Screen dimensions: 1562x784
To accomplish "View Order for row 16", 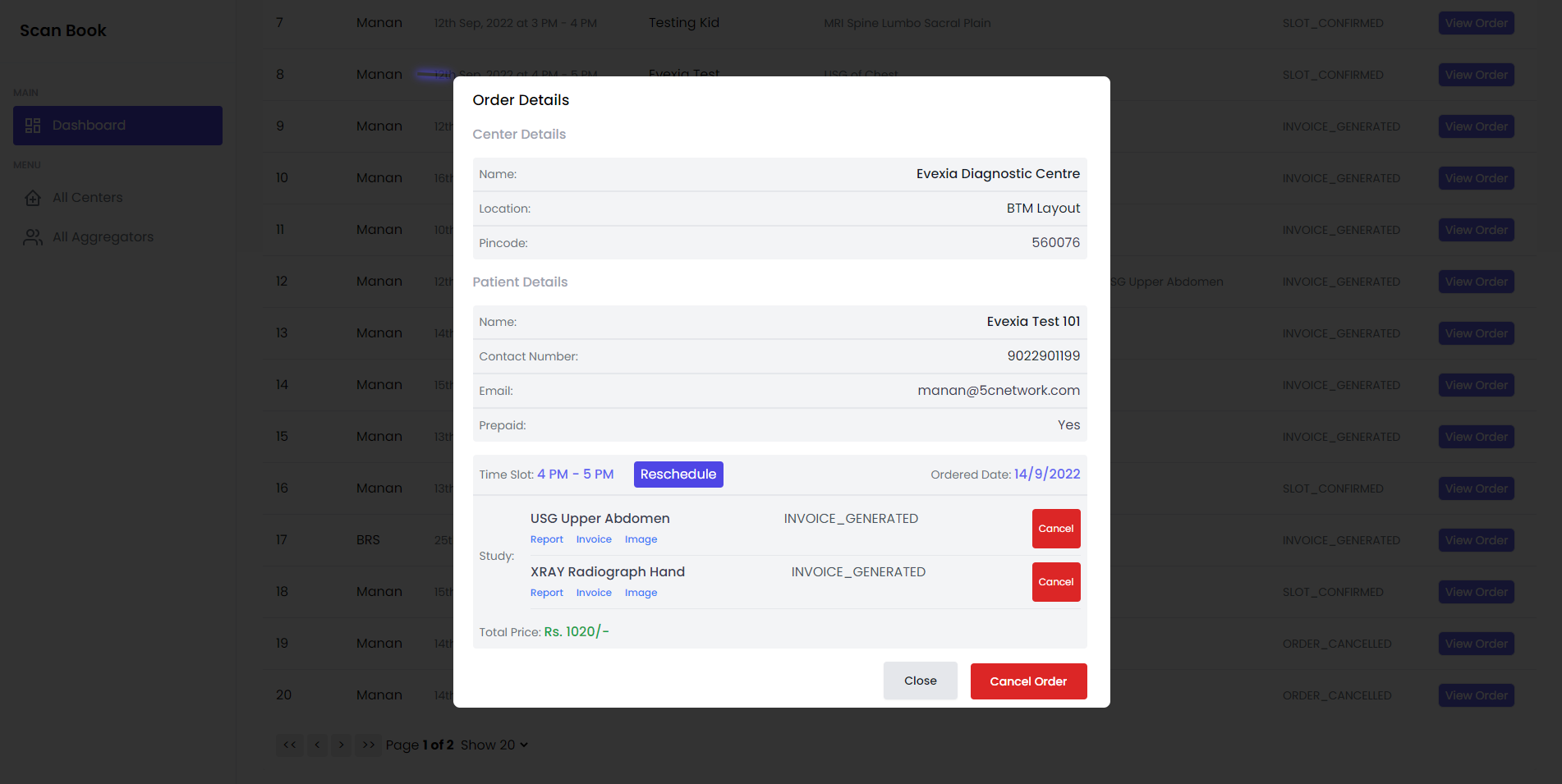I will click(x=1477, y=488).
